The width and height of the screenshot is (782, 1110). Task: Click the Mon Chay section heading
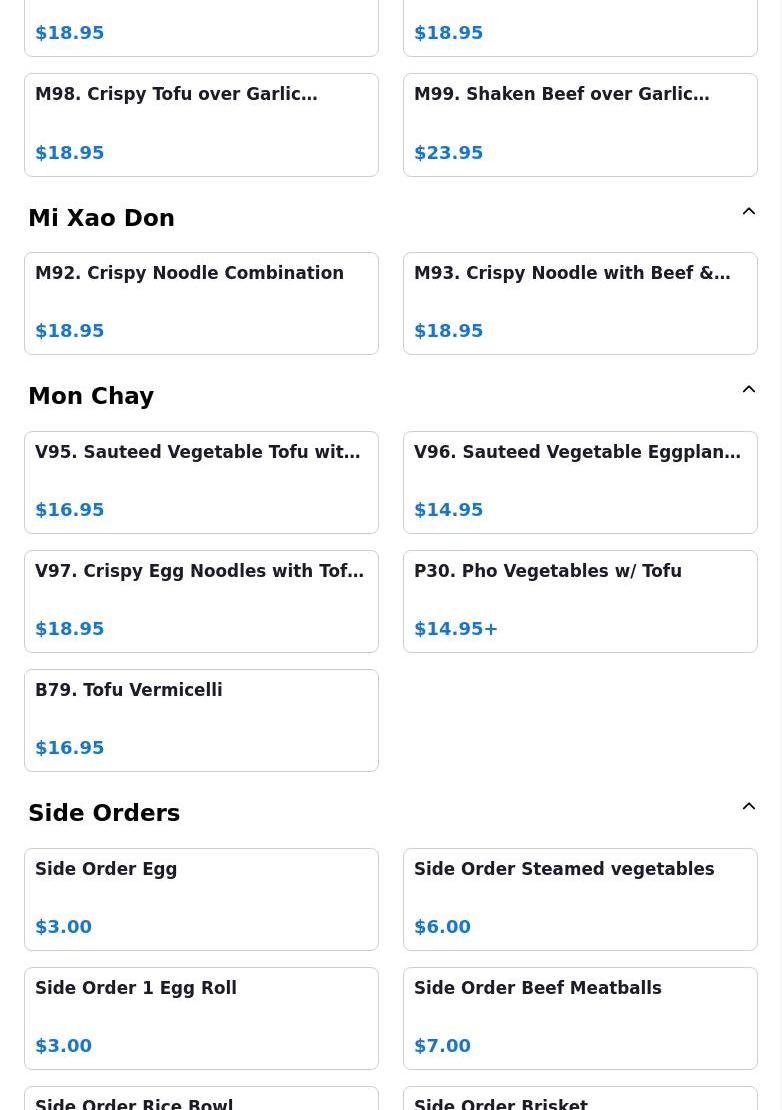(91, 396)
